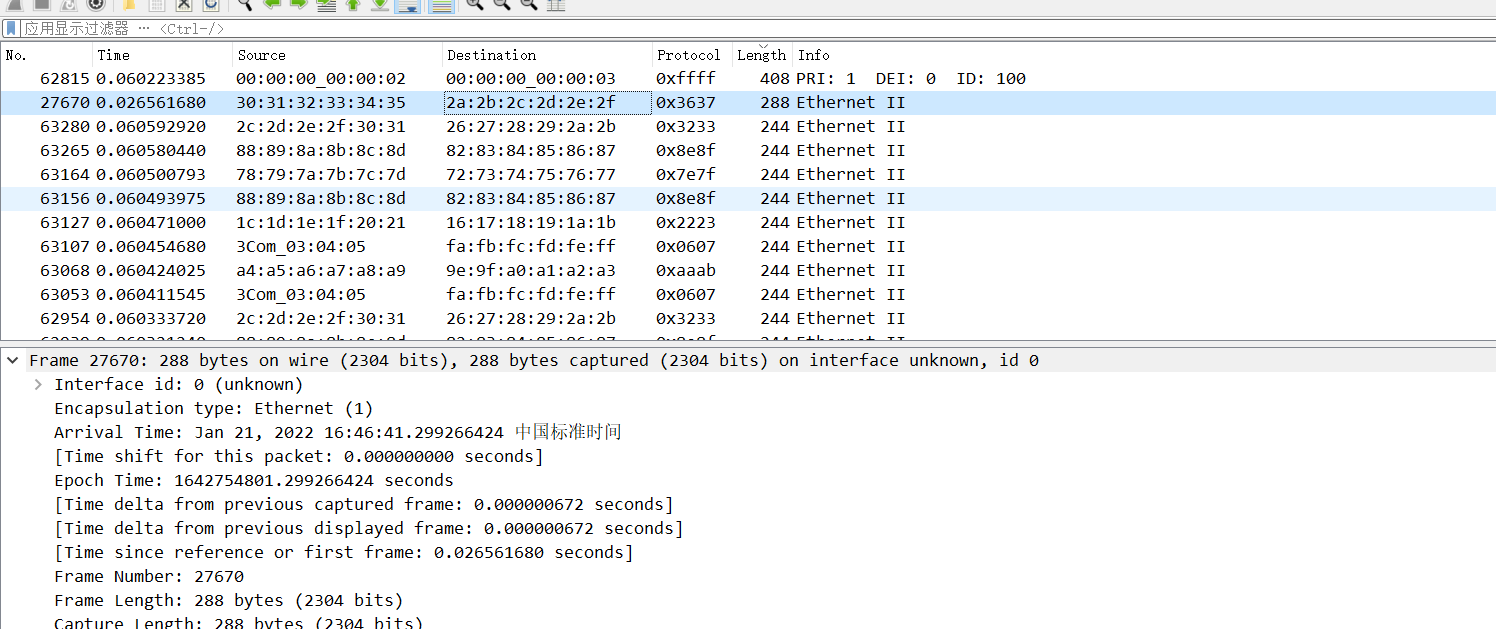1496x629 pixels.
Task: Expand the Interface id: 0 branch
Action: tap(37, 384)
